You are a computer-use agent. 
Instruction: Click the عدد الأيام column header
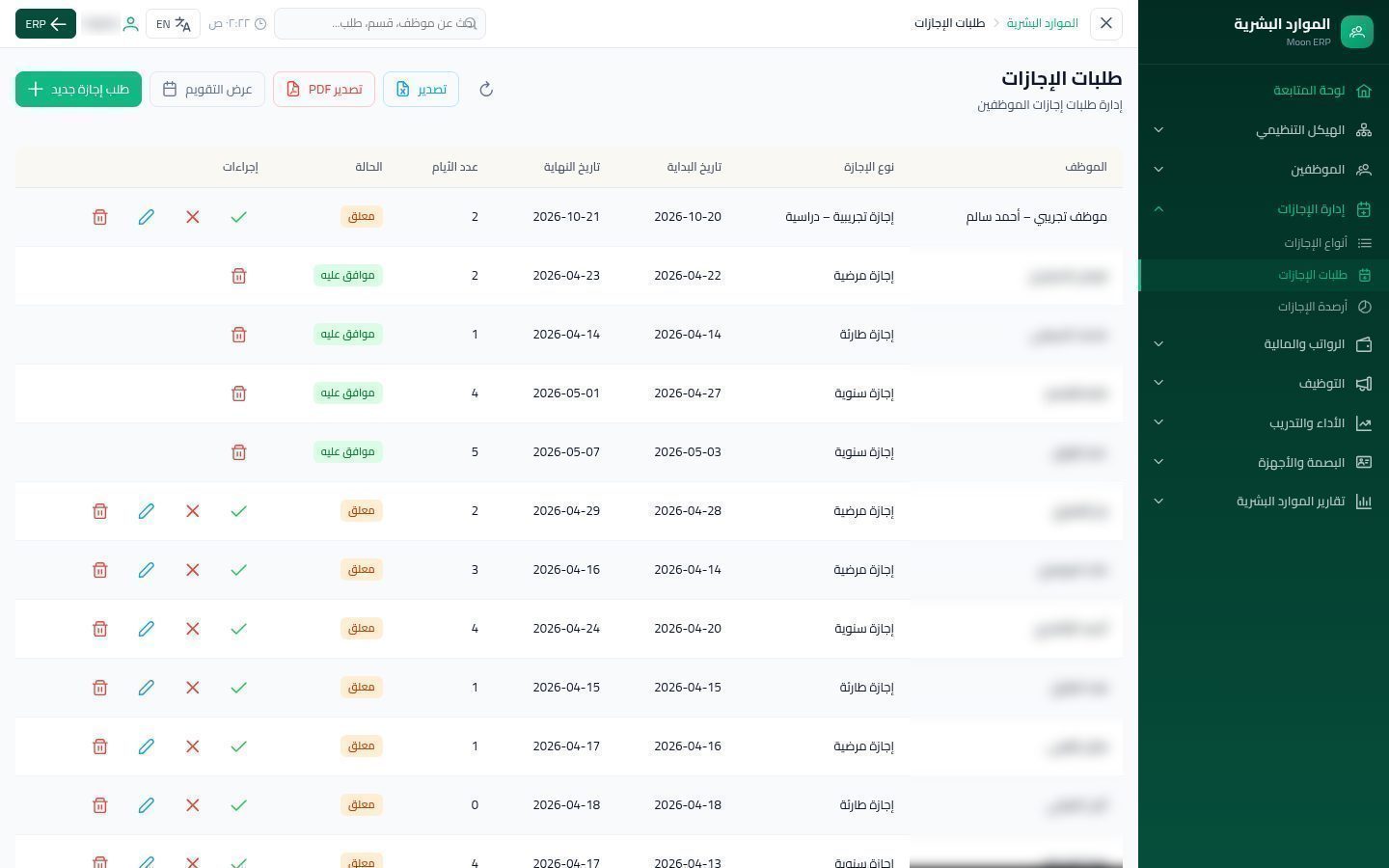[455, 167]
